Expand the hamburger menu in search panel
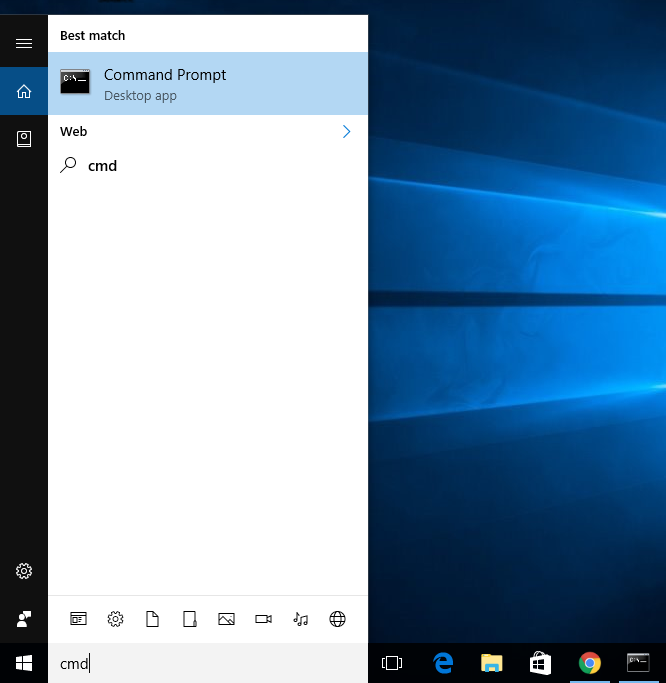 click(24, 43)
